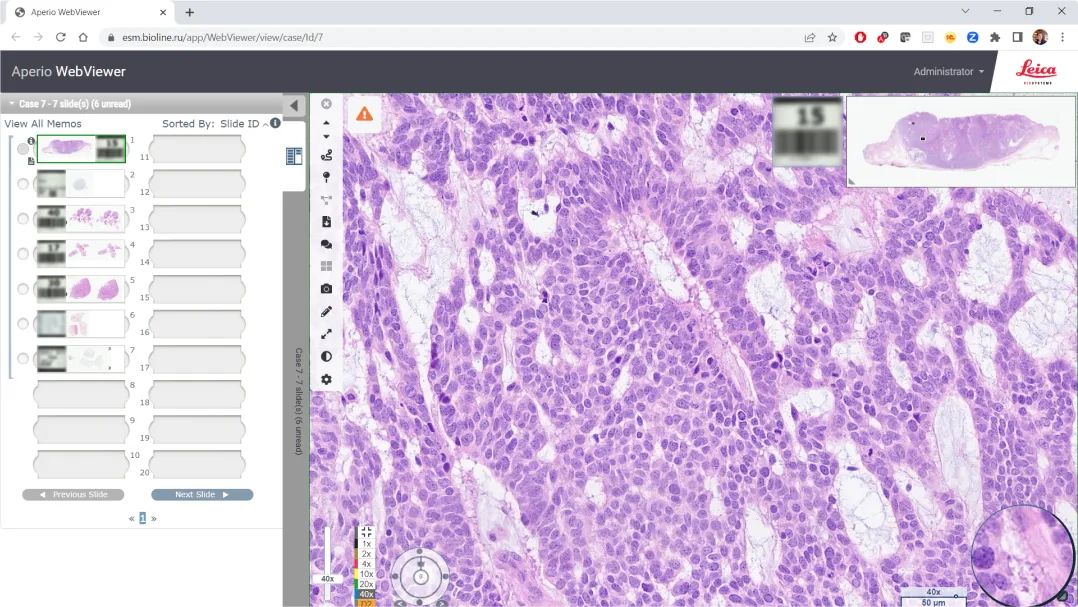
Task: Select radio button for slide 5
Action: 23,289
